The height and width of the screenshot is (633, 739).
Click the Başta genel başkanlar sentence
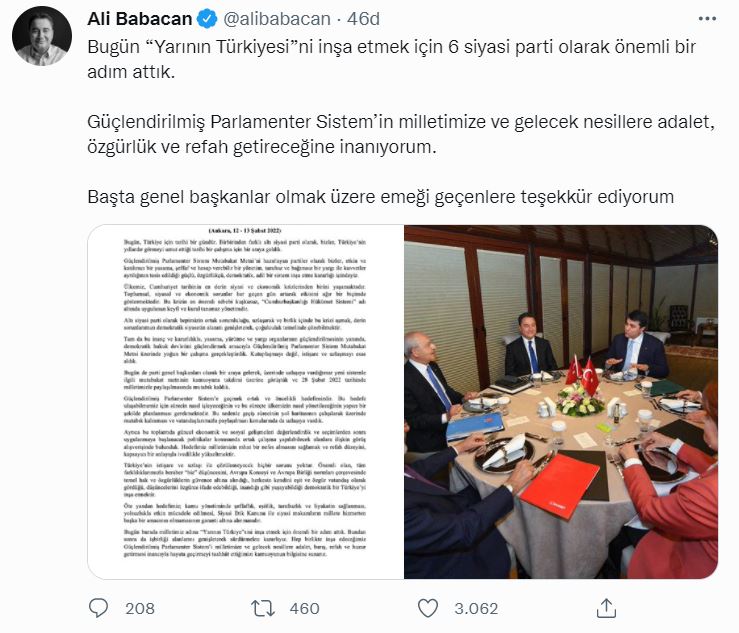(x=380, y=197)
